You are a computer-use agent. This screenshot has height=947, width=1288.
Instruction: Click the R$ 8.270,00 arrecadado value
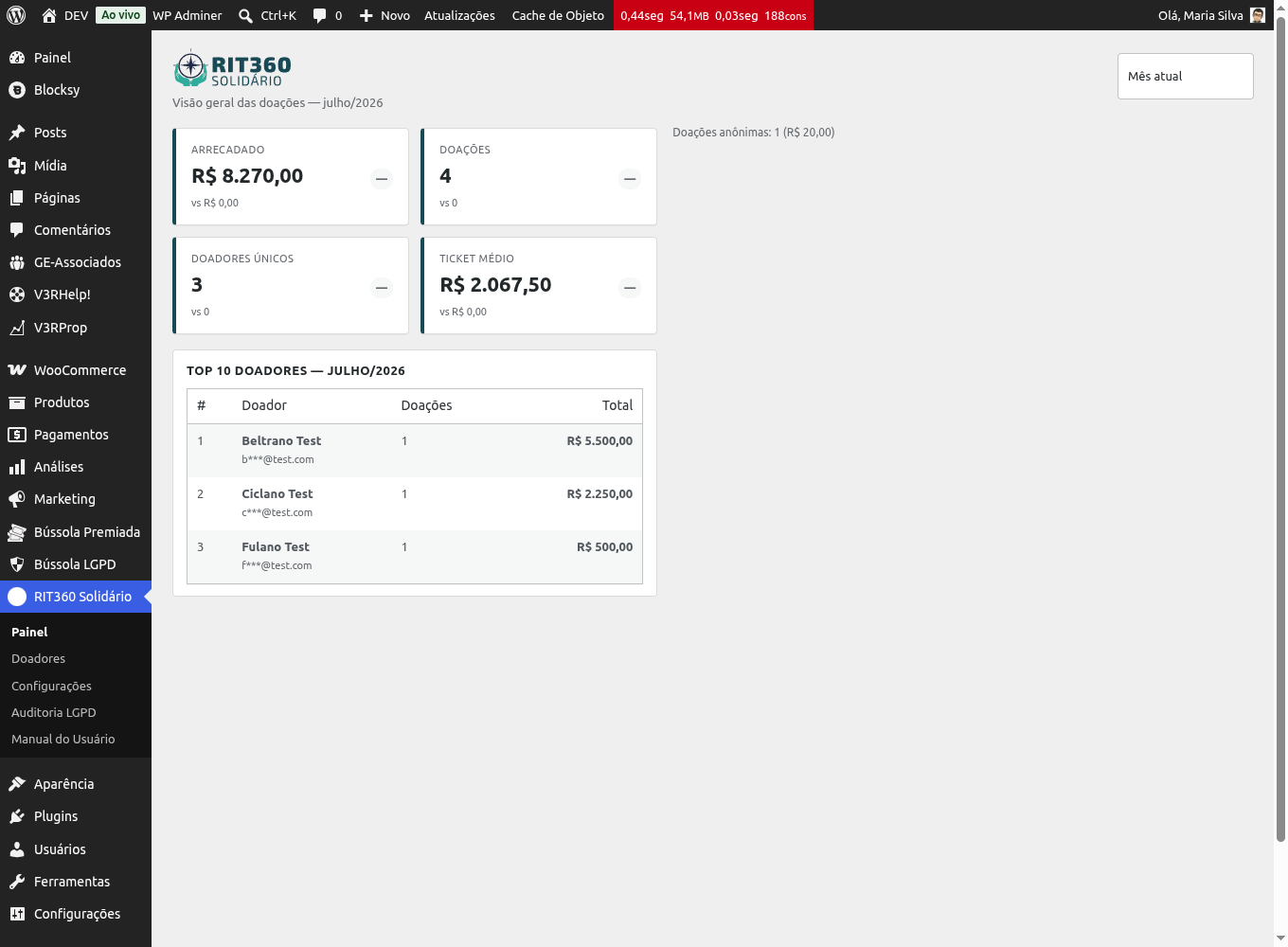pos(247,176)
